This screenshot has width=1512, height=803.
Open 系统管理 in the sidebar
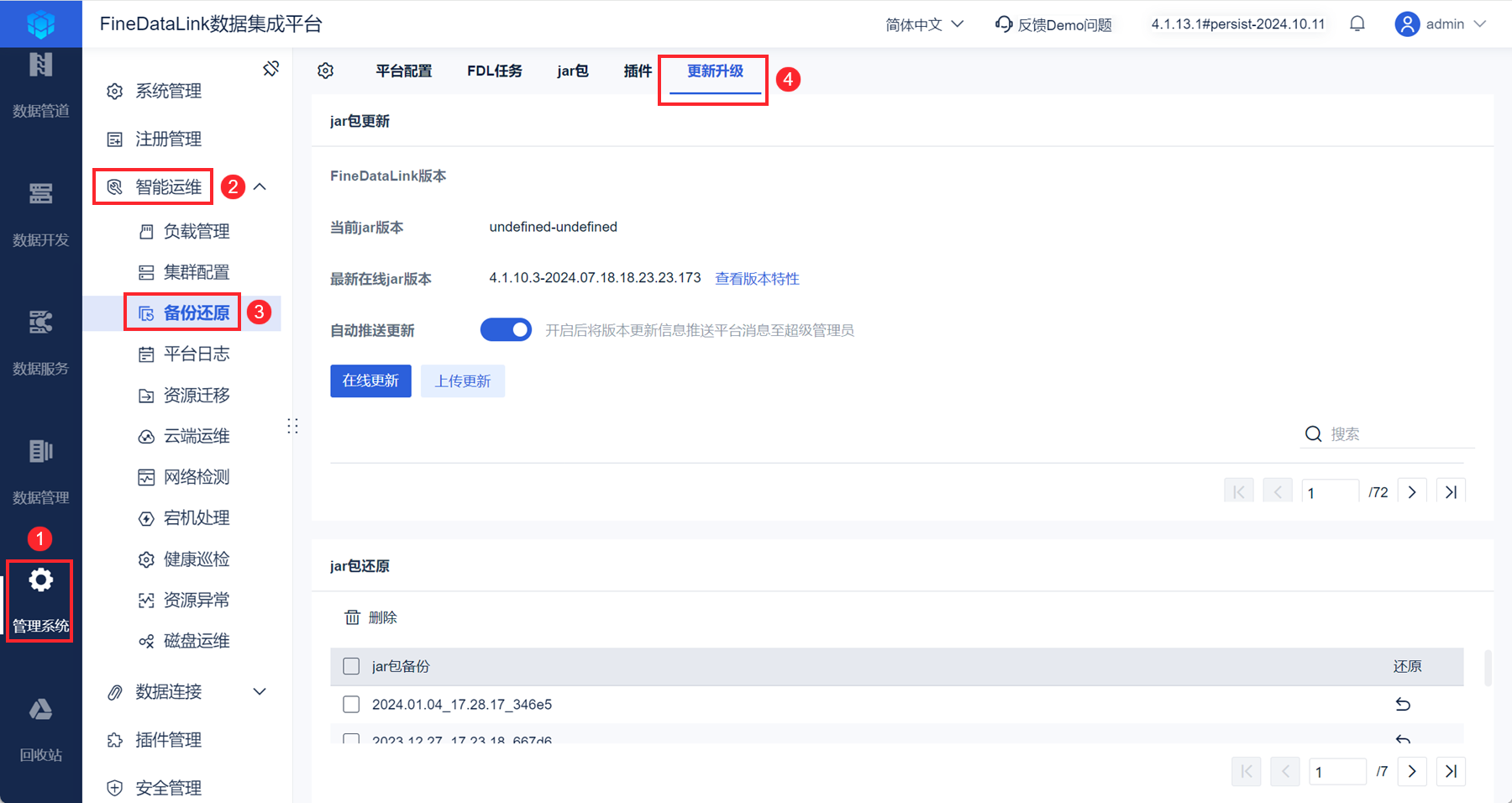point(169,91)
